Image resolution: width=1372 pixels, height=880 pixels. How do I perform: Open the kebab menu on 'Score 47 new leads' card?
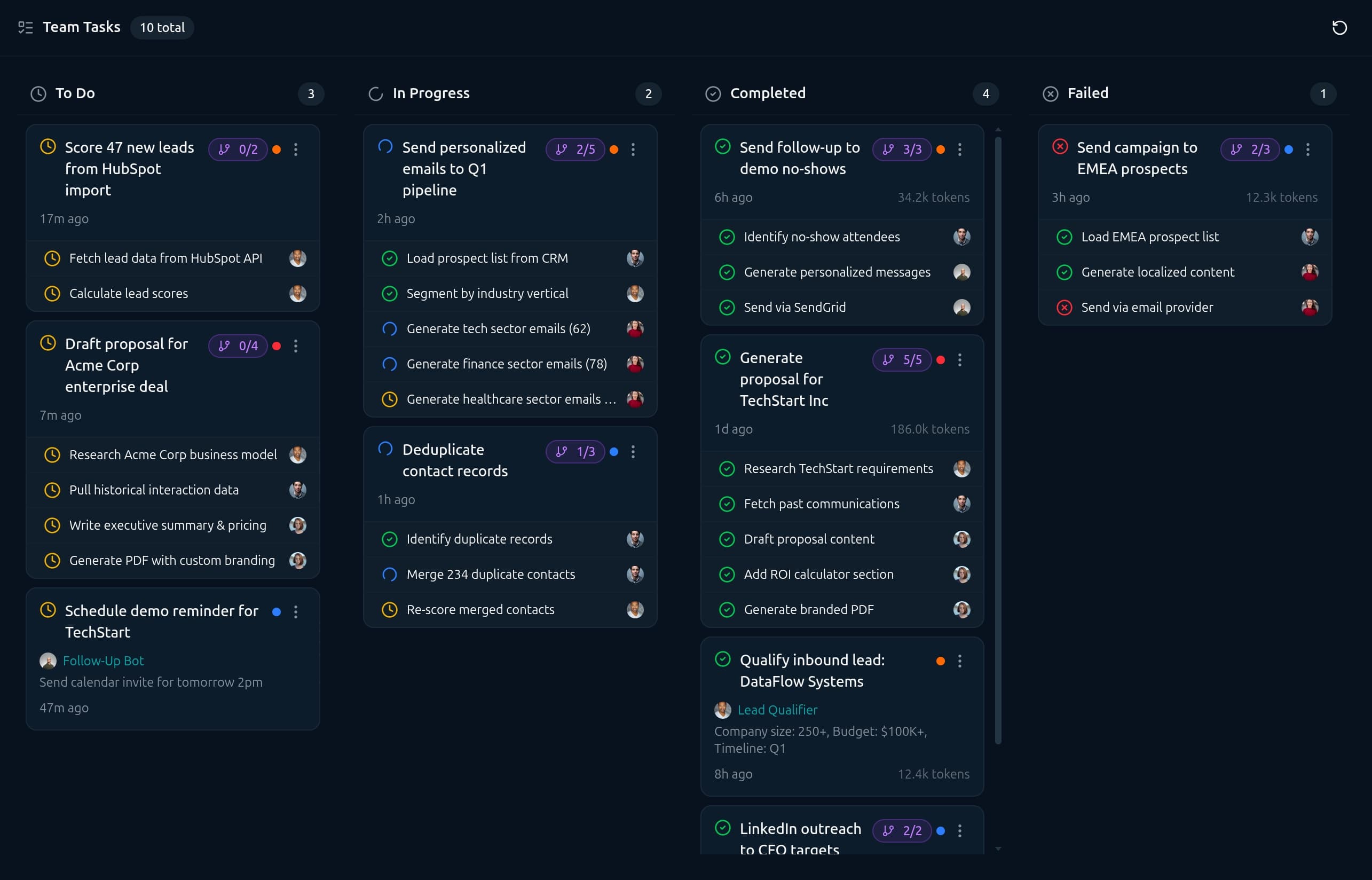tap(296, 149)
